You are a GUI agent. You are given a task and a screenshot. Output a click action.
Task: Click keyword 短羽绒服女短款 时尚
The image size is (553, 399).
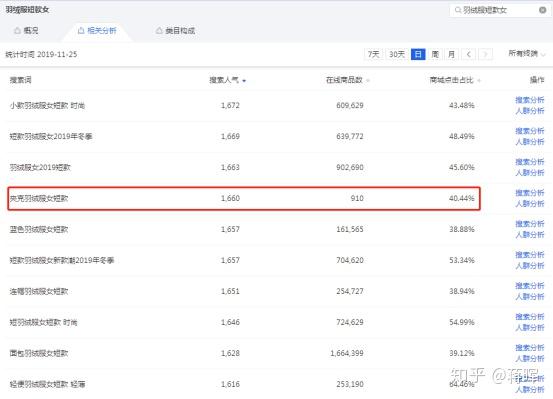pyautogui.click(x=43, y=322)
